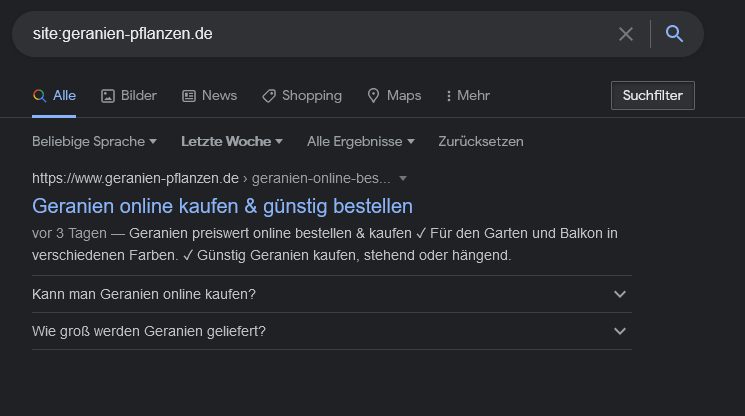Click the Maps location pin icon
745x416 pixels.
pyautogui.click(x=374, y=96)
